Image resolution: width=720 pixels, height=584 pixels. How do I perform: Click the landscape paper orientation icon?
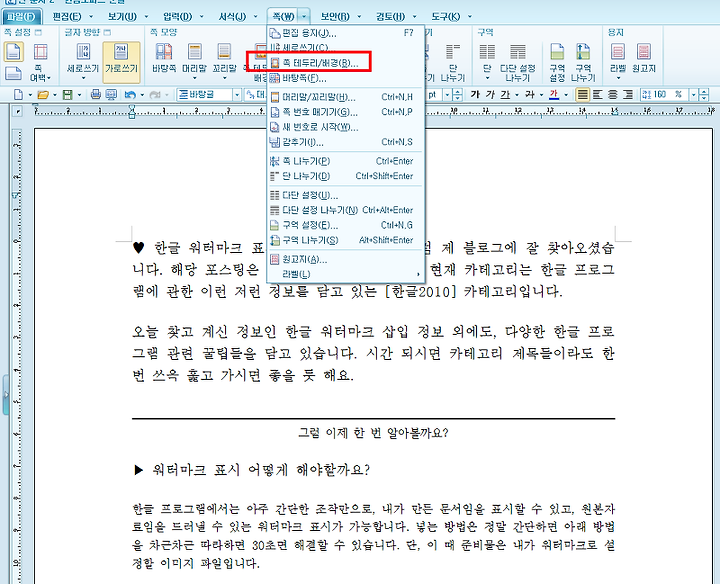[13, 73]
